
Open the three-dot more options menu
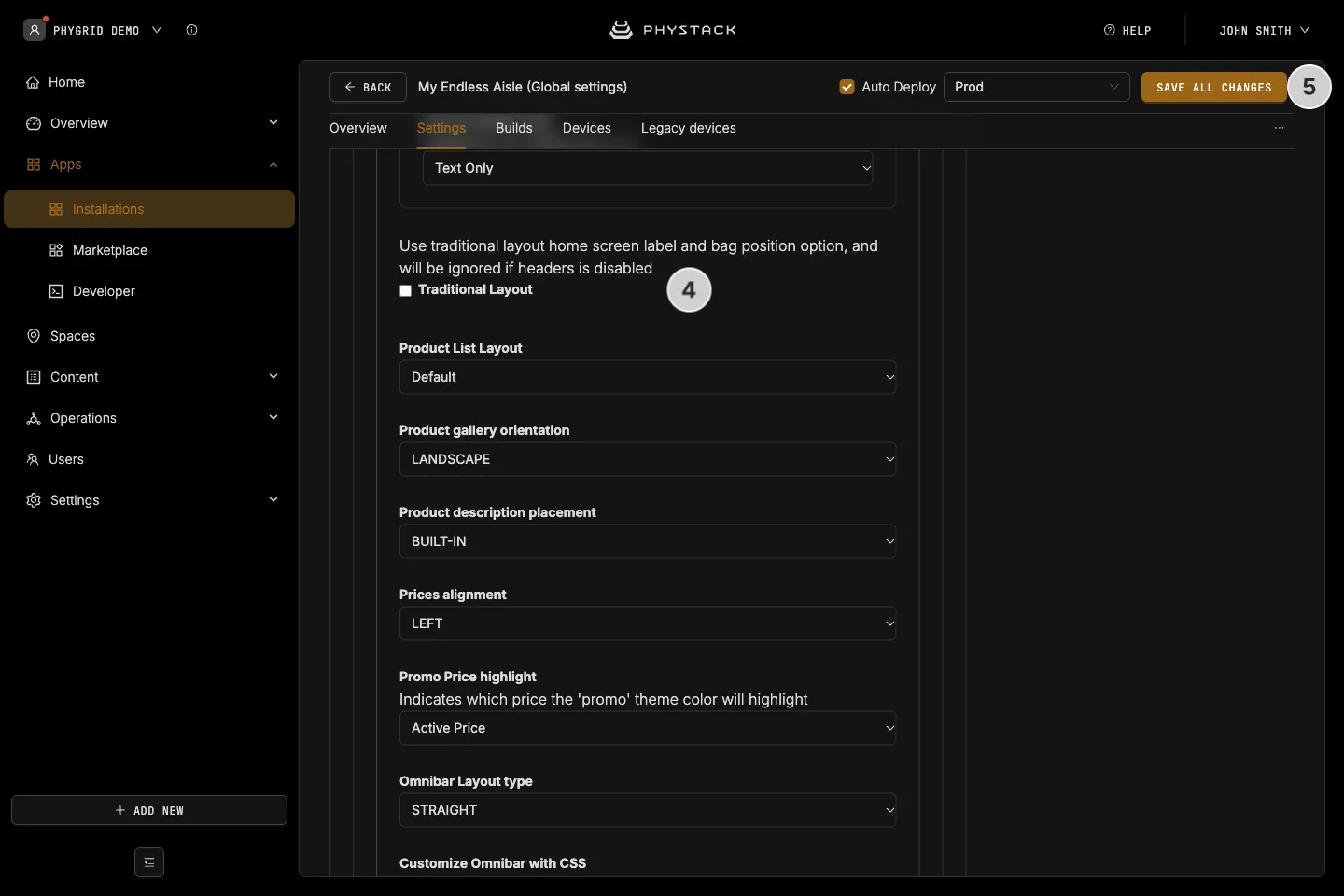[1280, 128]
